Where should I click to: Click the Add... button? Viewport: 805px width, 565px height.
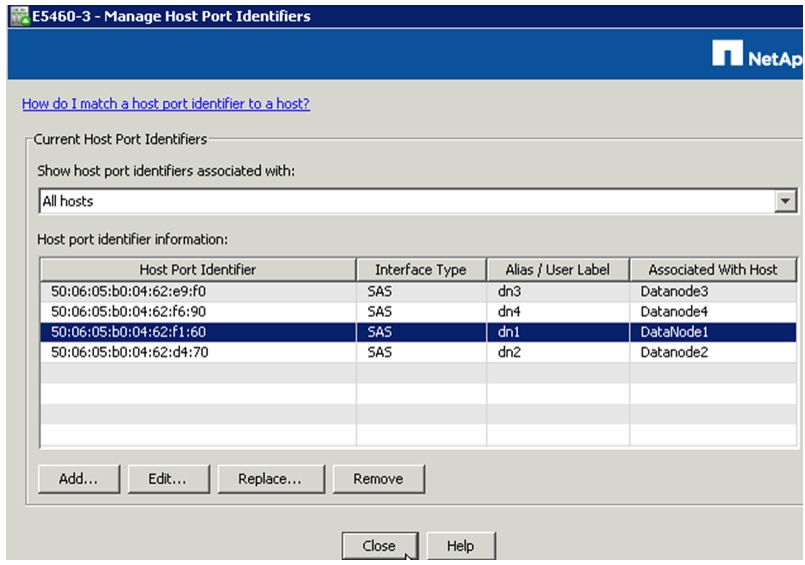(79, 479)
